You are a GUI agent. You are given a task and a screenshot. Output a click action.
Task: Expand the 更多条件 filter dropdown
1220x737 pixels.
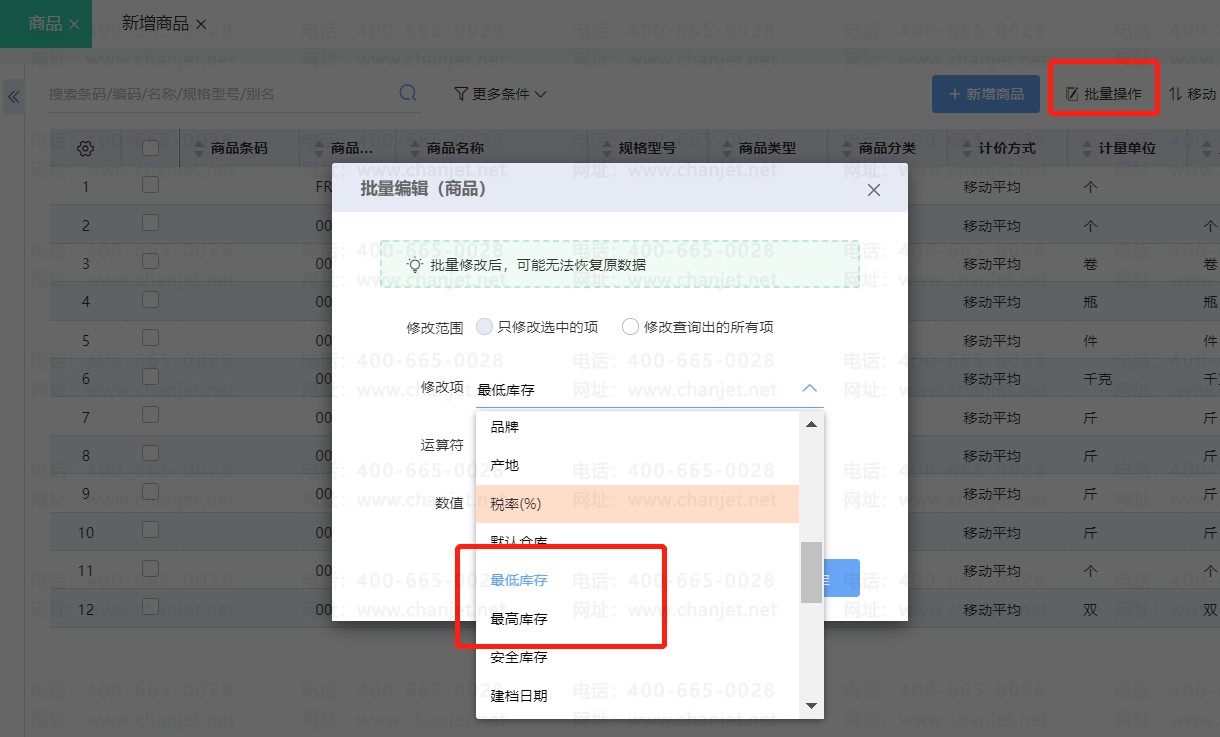coord(500,94)
